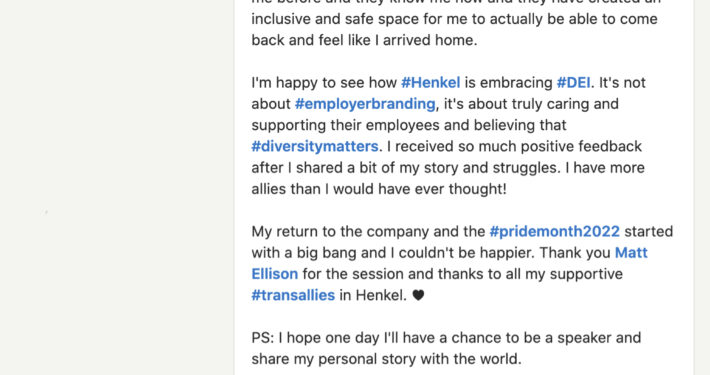Follow the #DEI hashtag

pyautogui.click(x=573, y=83)
